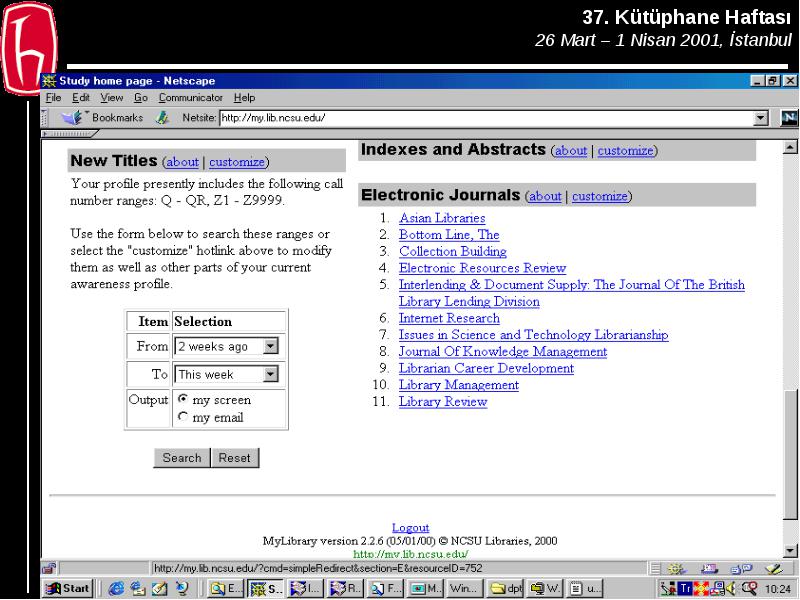This screenshot has height=600, width=800.
Task: Click the Netscape N logo
Action: point(789,118)
